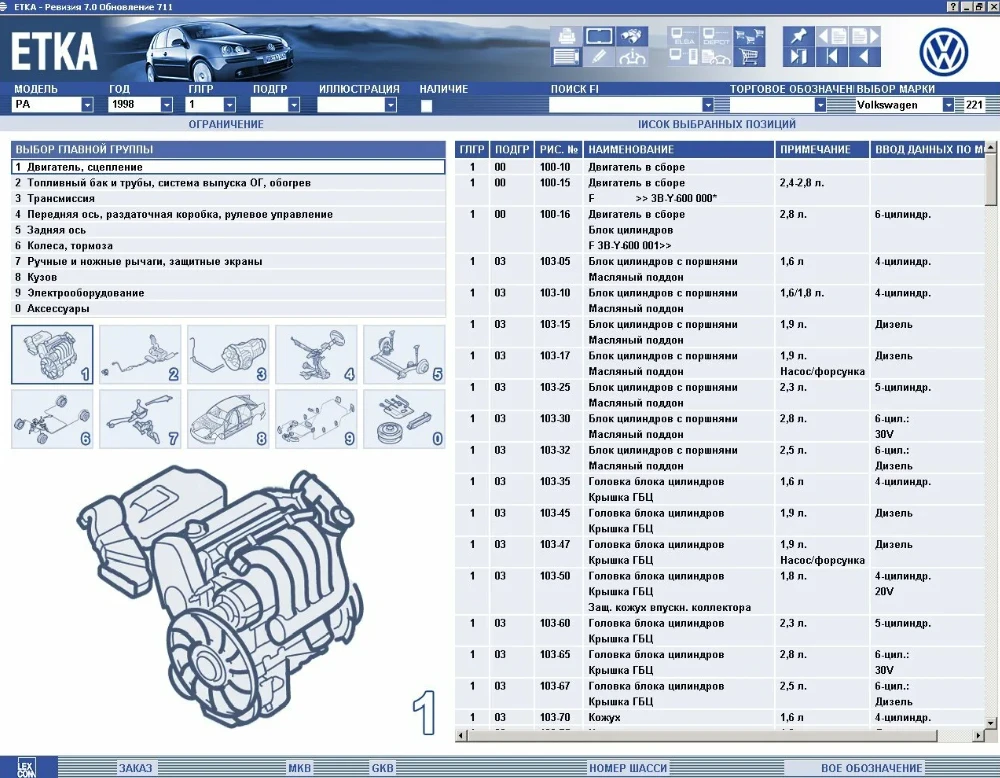Select transmission thumbnail number 3
This screenshot has width=1000, height=778.
(228, 355)
